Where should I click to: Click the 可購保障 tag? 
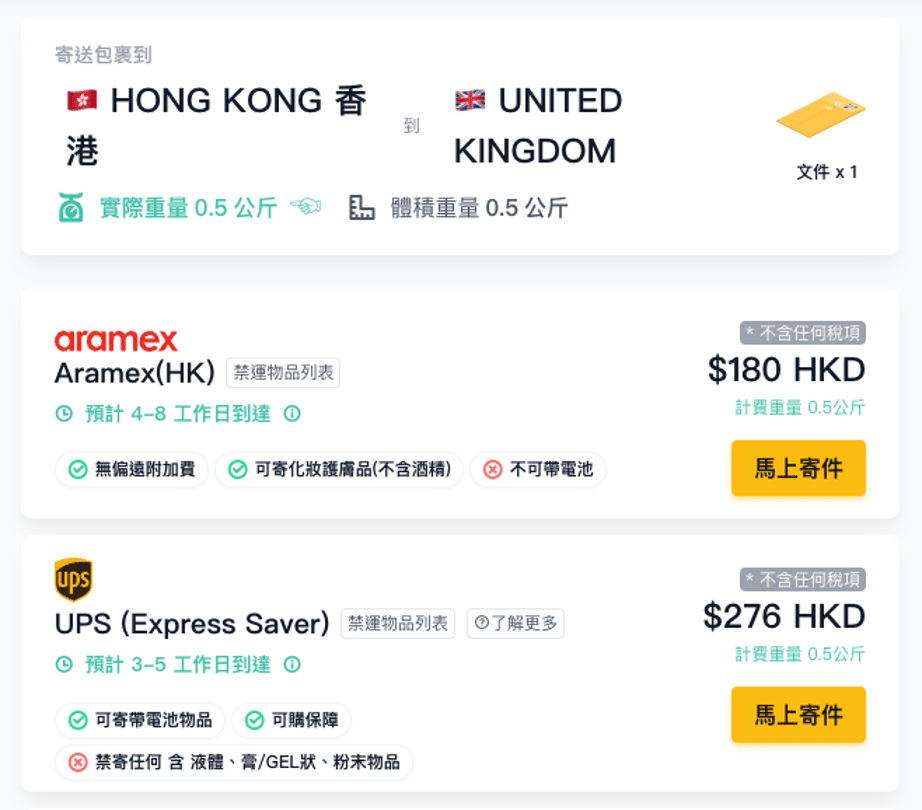(x=291, y=720)
